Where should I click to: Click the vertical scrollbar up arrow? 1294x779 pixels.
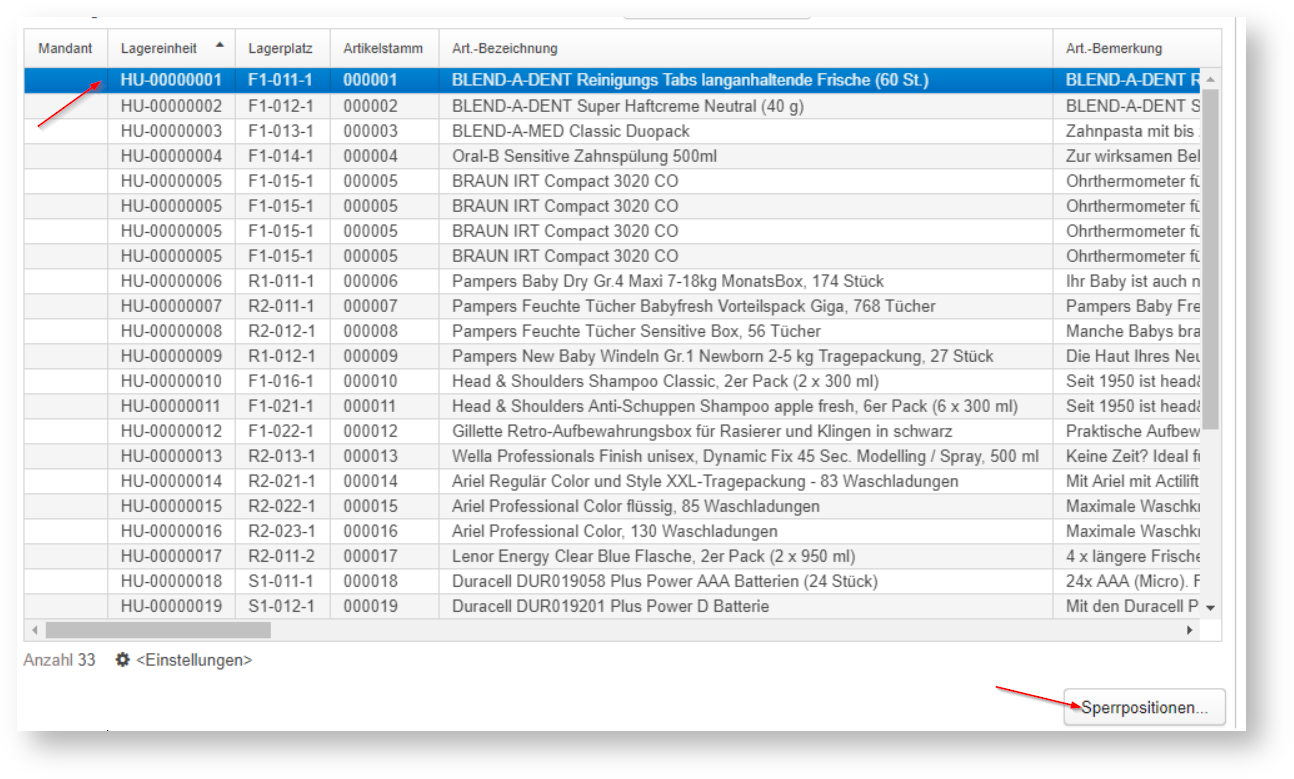tap(1210, 79)
